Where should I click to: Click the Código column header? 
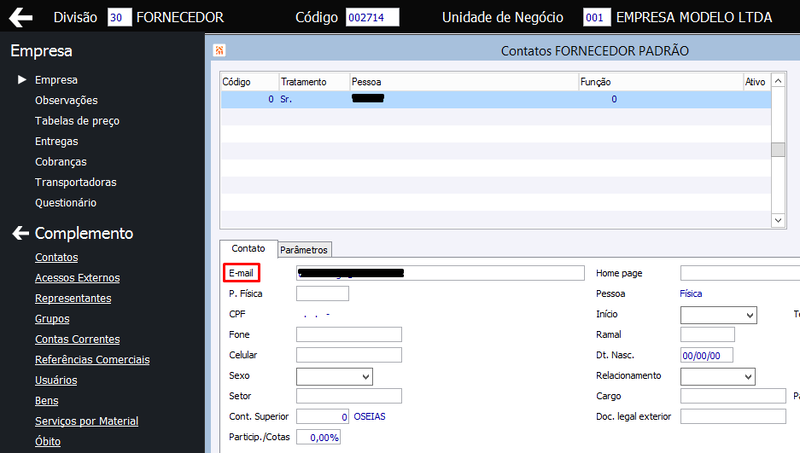(x=249, y=82)
